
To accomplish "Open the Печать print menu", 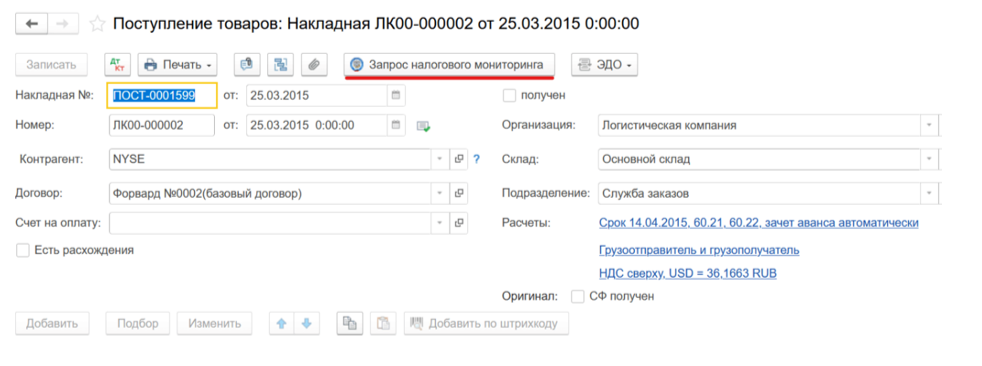I will [x=177, y=64].
